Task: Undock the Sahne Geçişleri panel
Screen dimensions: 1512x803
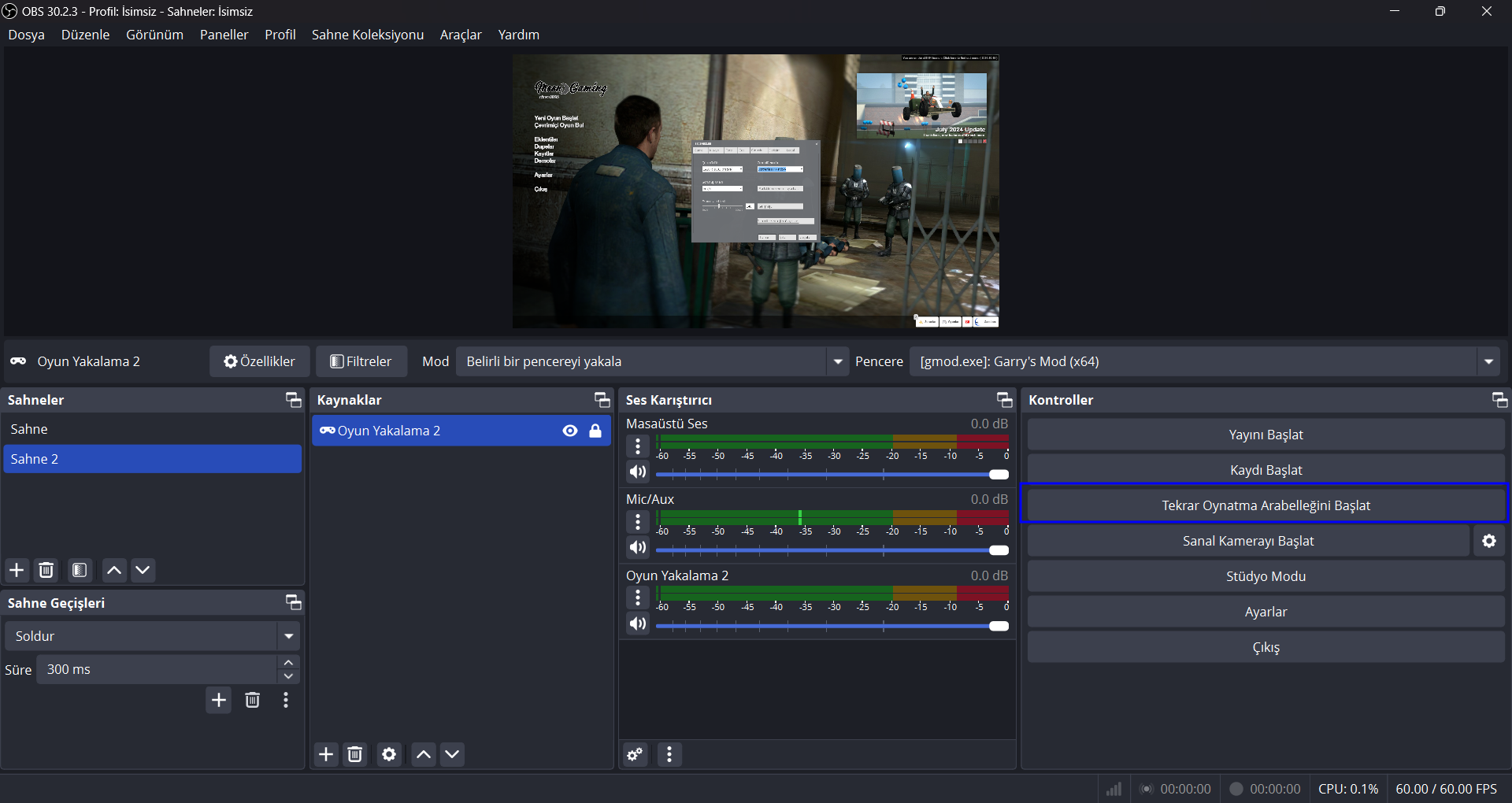Action: pyautogui.click(x=293, y=602)
